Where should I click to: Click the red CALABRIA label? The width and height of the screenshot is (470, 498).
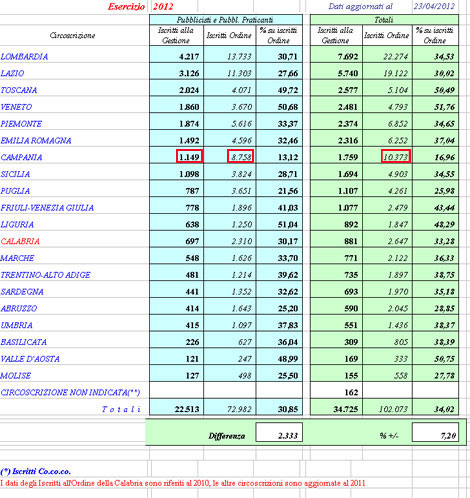click(x=20, y=241)
